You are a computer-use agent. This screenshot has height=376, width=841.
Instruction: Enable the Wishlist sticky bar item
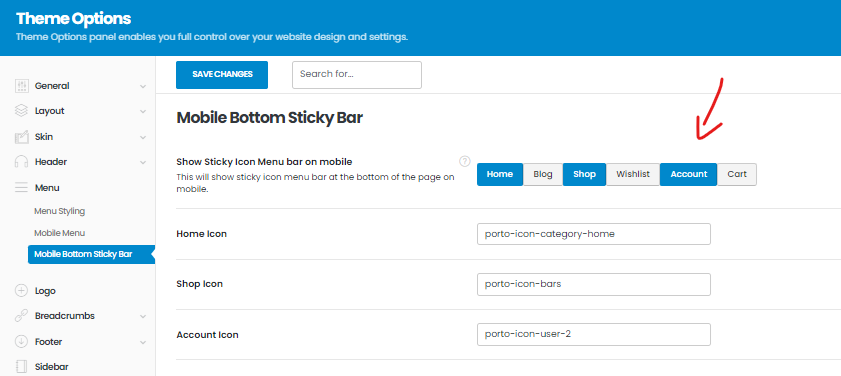(x=633, y=174)
